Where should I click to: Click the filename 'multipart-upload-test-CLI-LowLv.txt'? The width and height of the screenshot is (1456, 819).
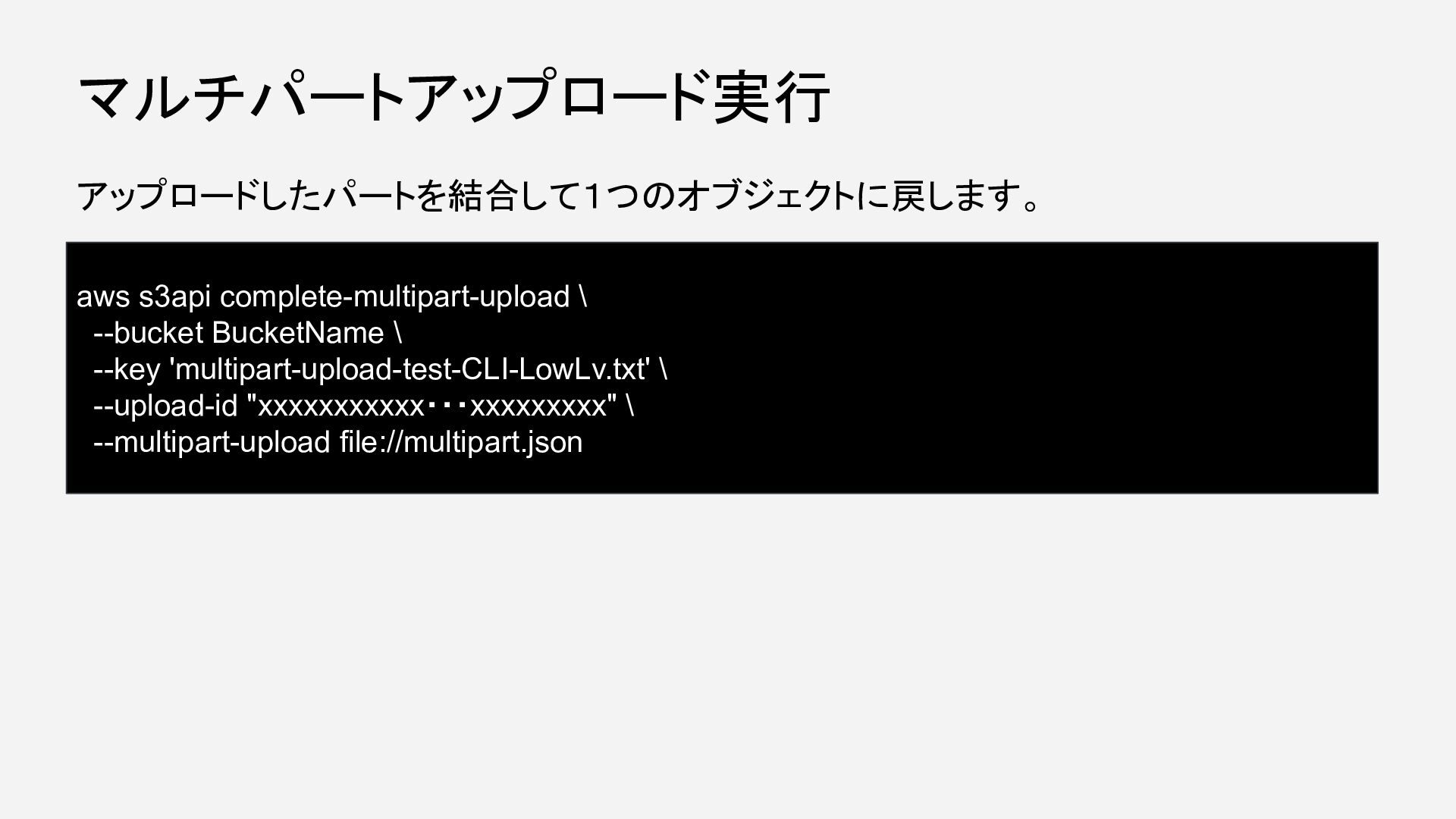(412, 369)
